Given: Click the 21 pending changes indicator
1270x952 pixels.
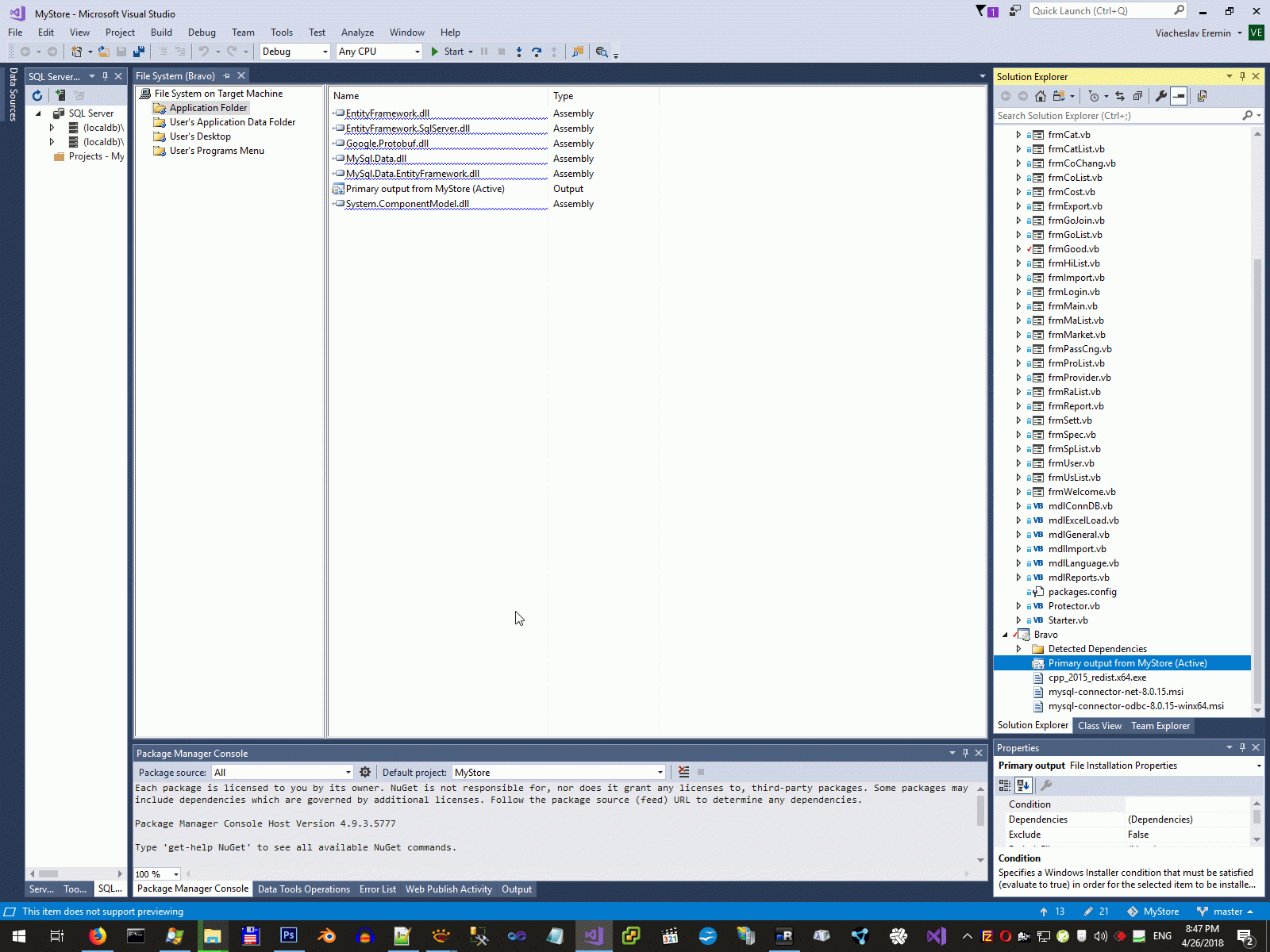Looking at the screenshot, I should (1096, 912).
